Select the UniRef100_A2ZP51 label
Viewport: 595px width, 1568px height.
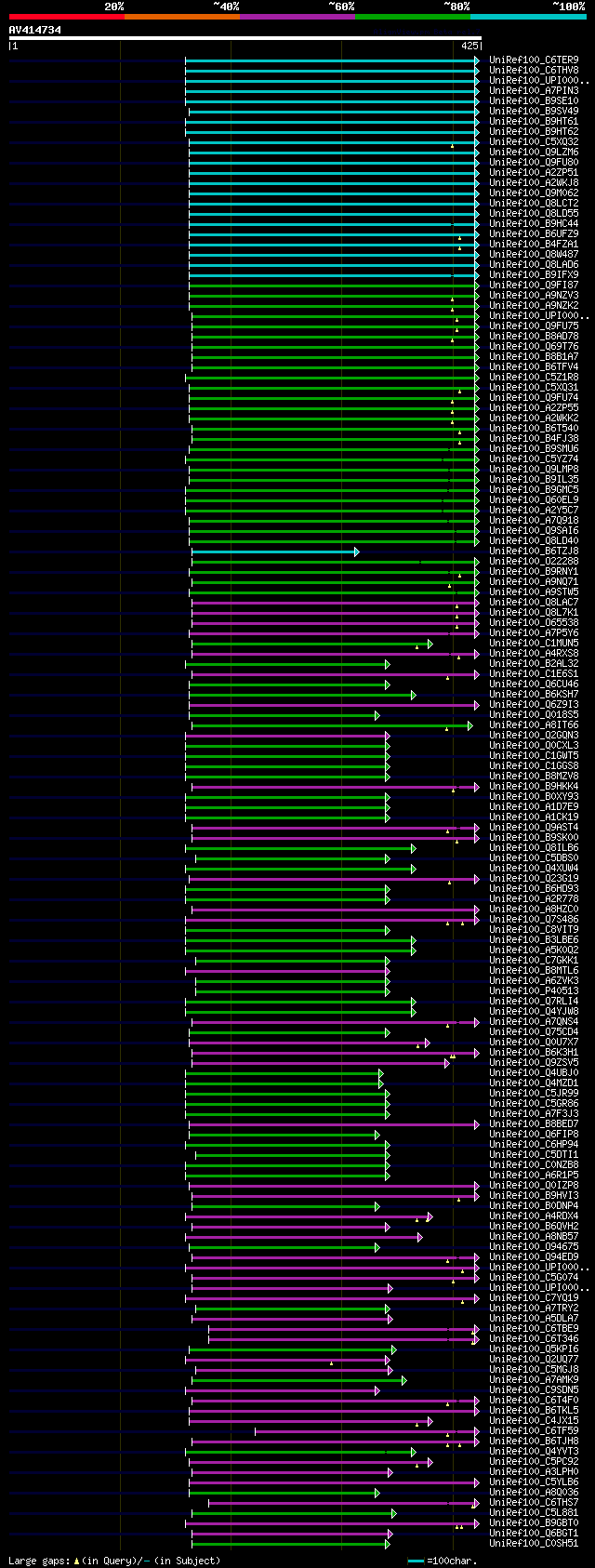(534, 173)
